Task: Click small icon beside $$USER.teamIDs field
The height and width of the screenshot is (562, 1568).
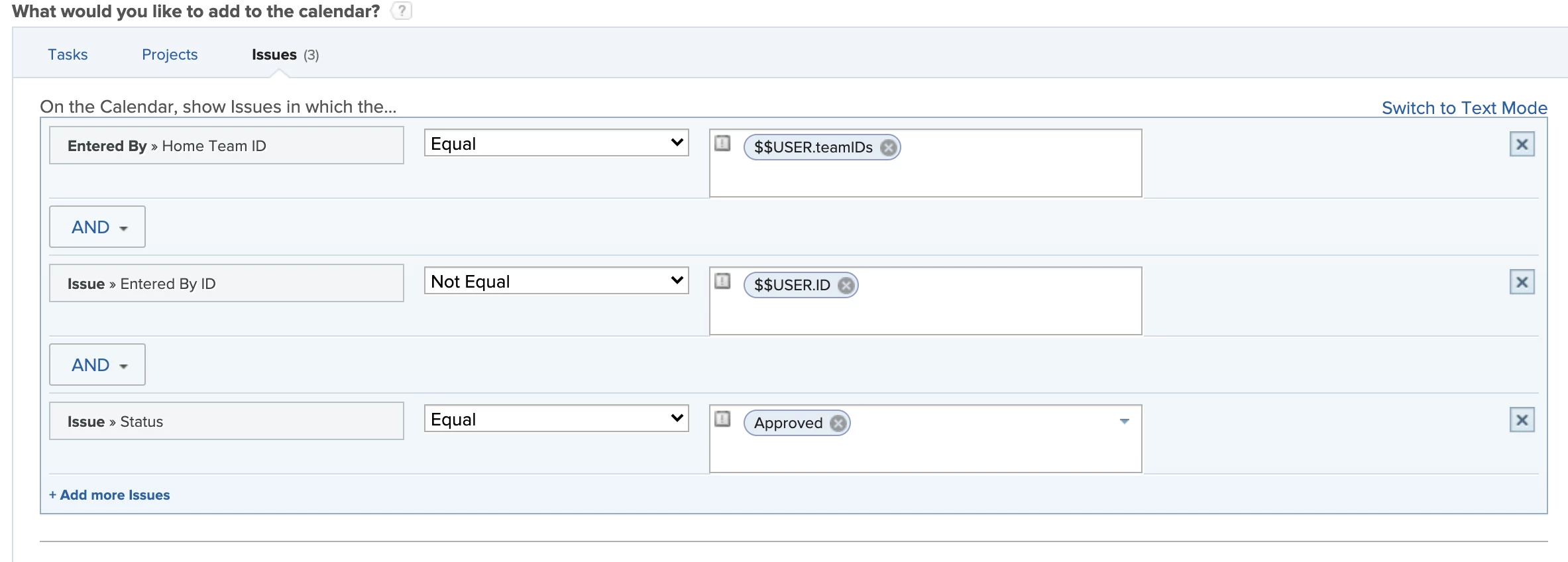Action: click(x=722, y=143)
